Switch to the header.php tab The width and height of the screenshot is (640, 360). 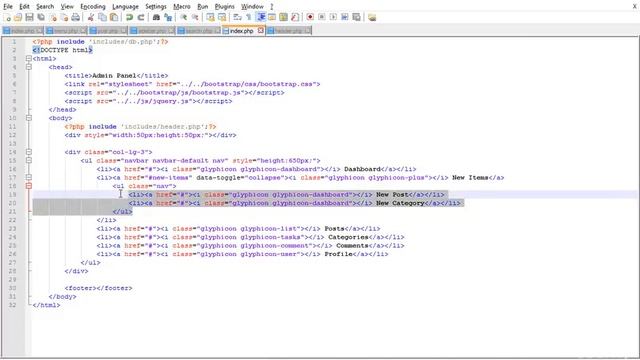click(x=289, y=31)
